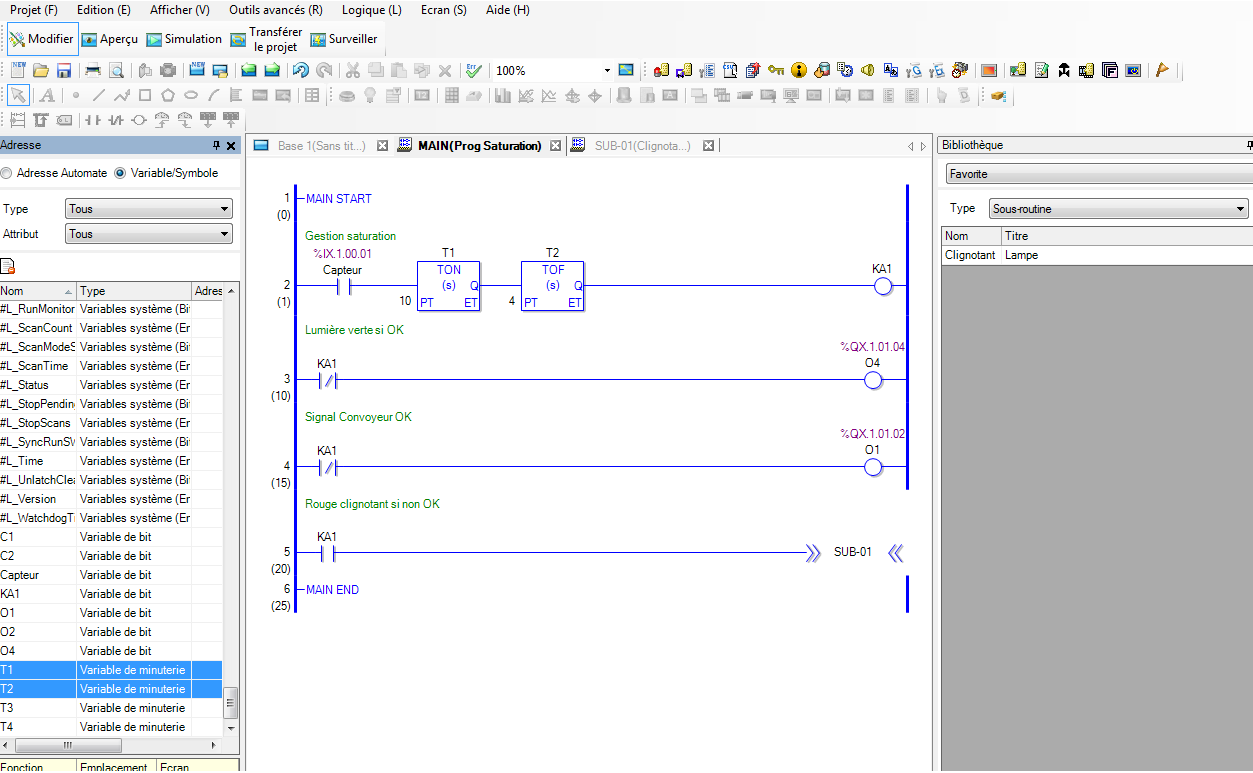Image resolution: width=1253 pixels, height=773 pixels.
Task: Click the gold key security icon
Action: [x=776, y=70]
